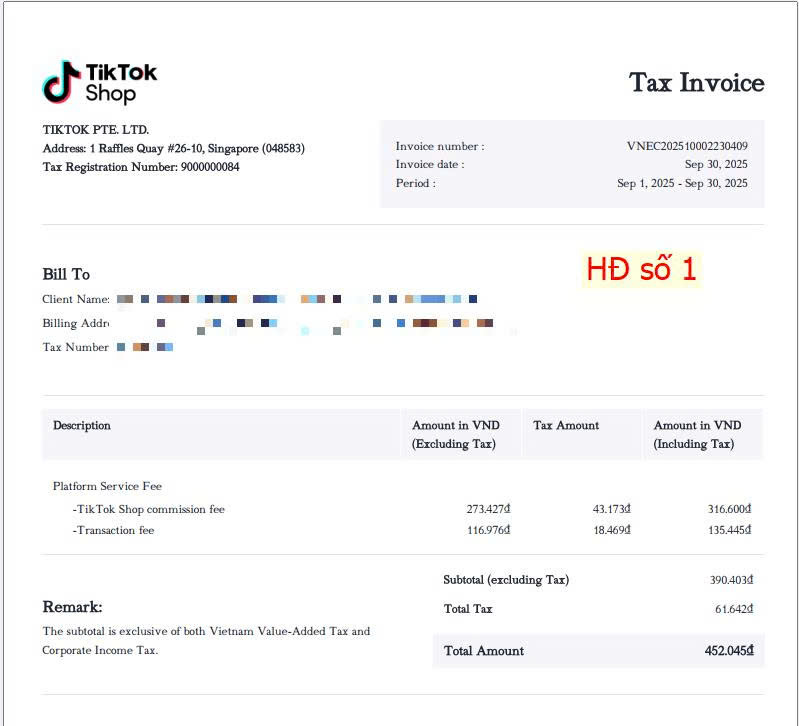Click the invoice date Sep 30, 2025
The height and width of the screenshot is (726, 799).
716,164
